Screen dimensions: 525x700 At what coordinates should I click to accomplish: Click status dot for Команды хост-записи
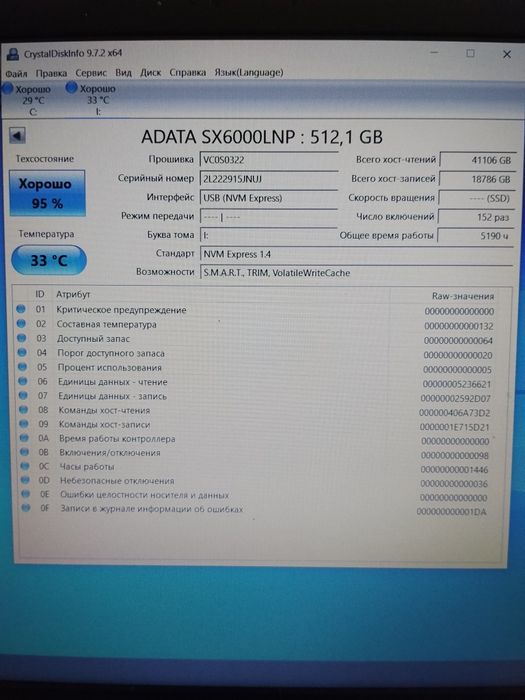tap(24, 424)
